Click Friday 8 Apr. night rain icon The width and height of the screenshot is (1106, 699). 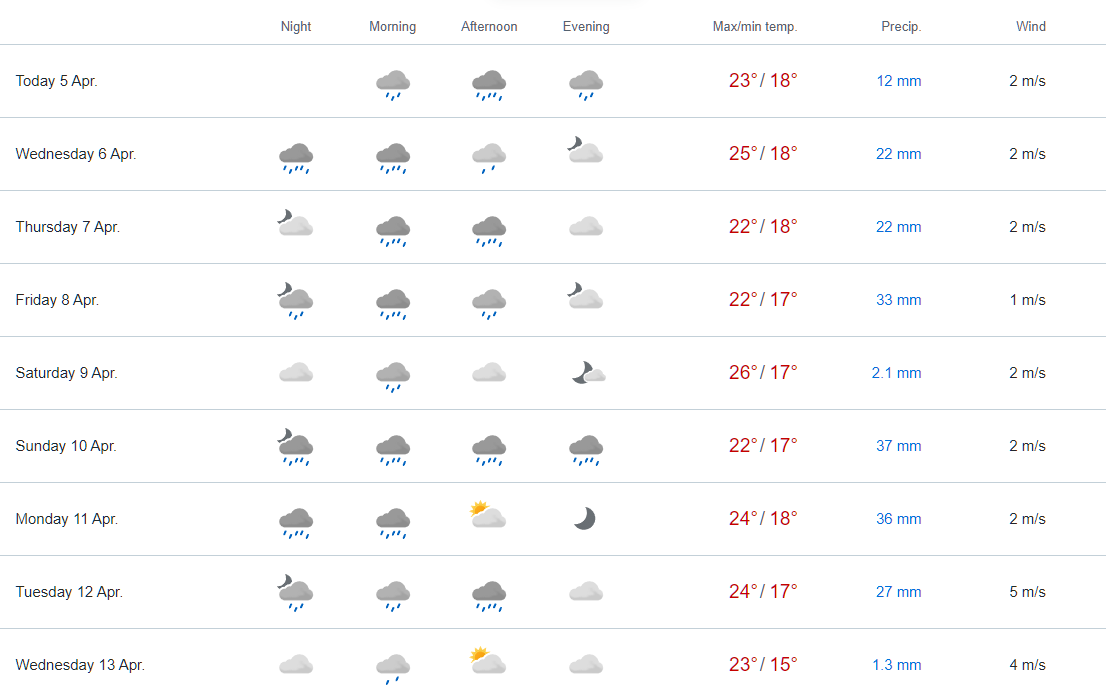pyautogui.click(x=296, y=301)
